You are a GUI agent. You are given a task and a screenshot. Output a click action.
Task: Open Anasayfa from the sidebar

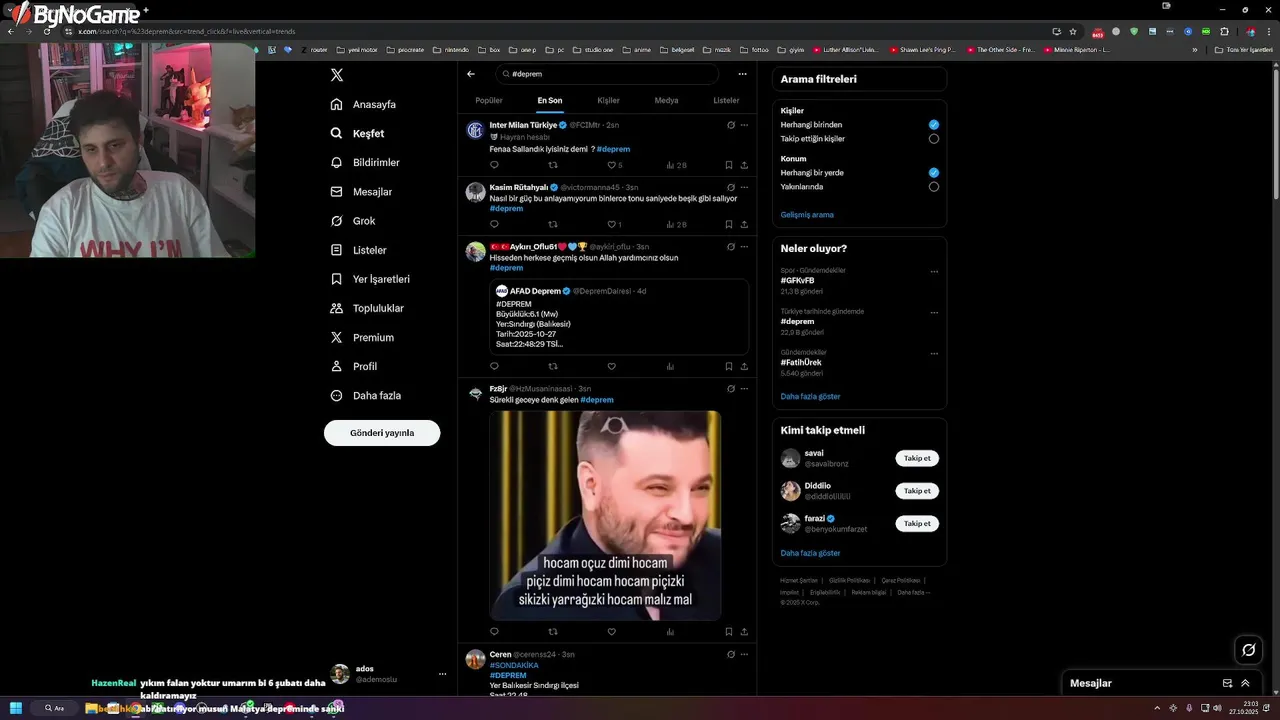(363, 105)
